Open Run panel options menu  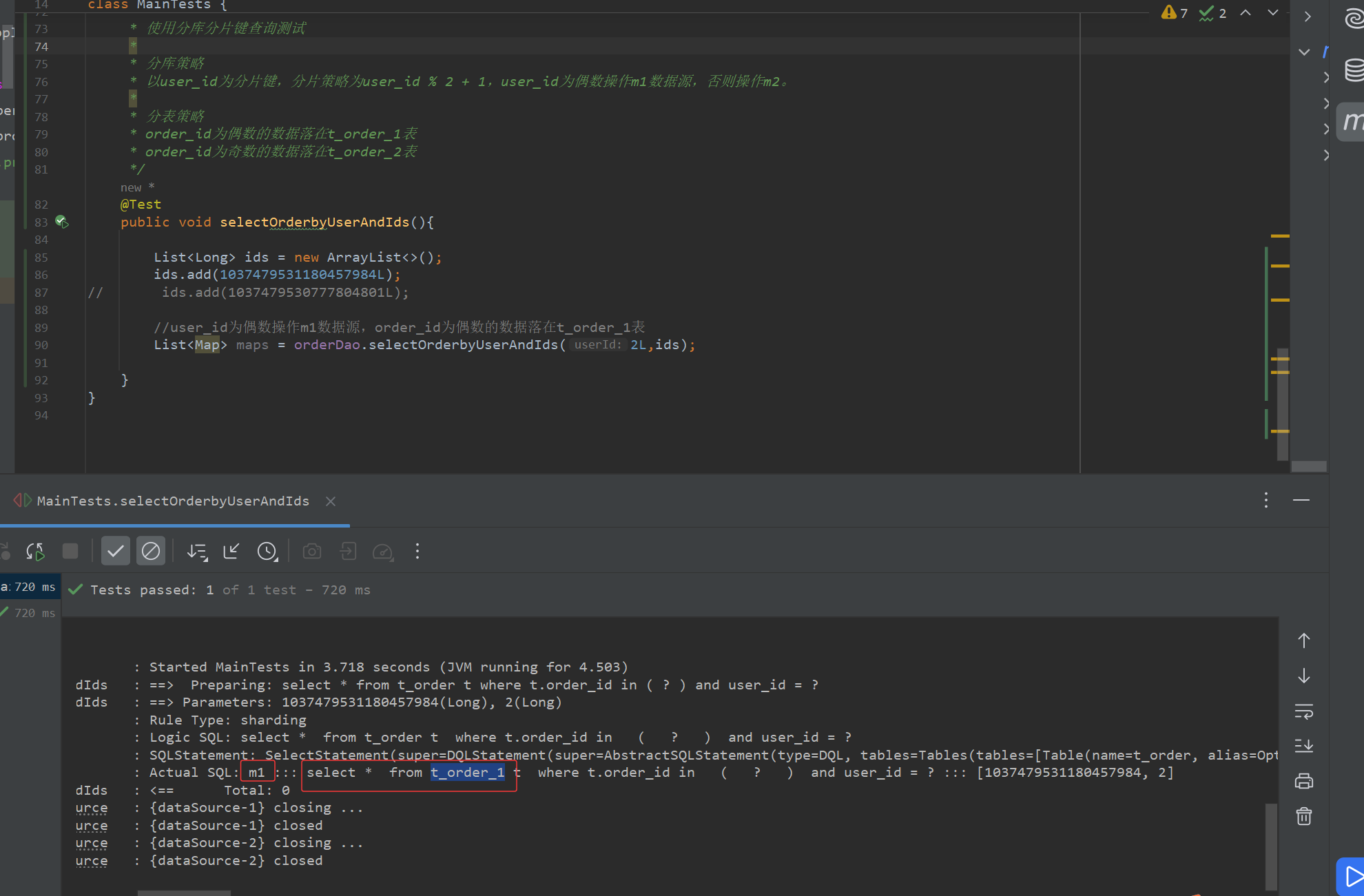click(1266, 501)
